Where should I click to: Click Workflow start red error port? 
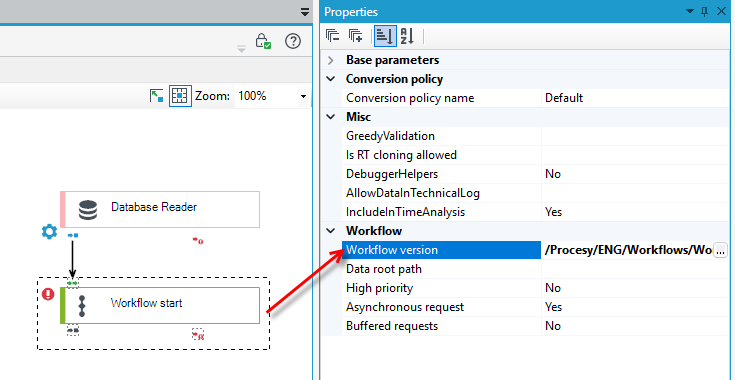pos(198,335)
